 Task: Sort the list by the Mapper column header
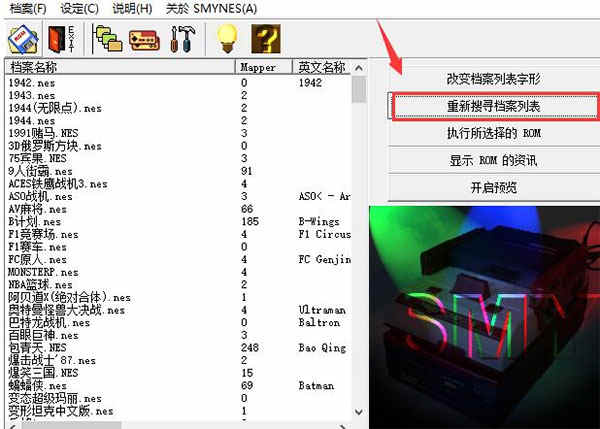coord(263,67)
